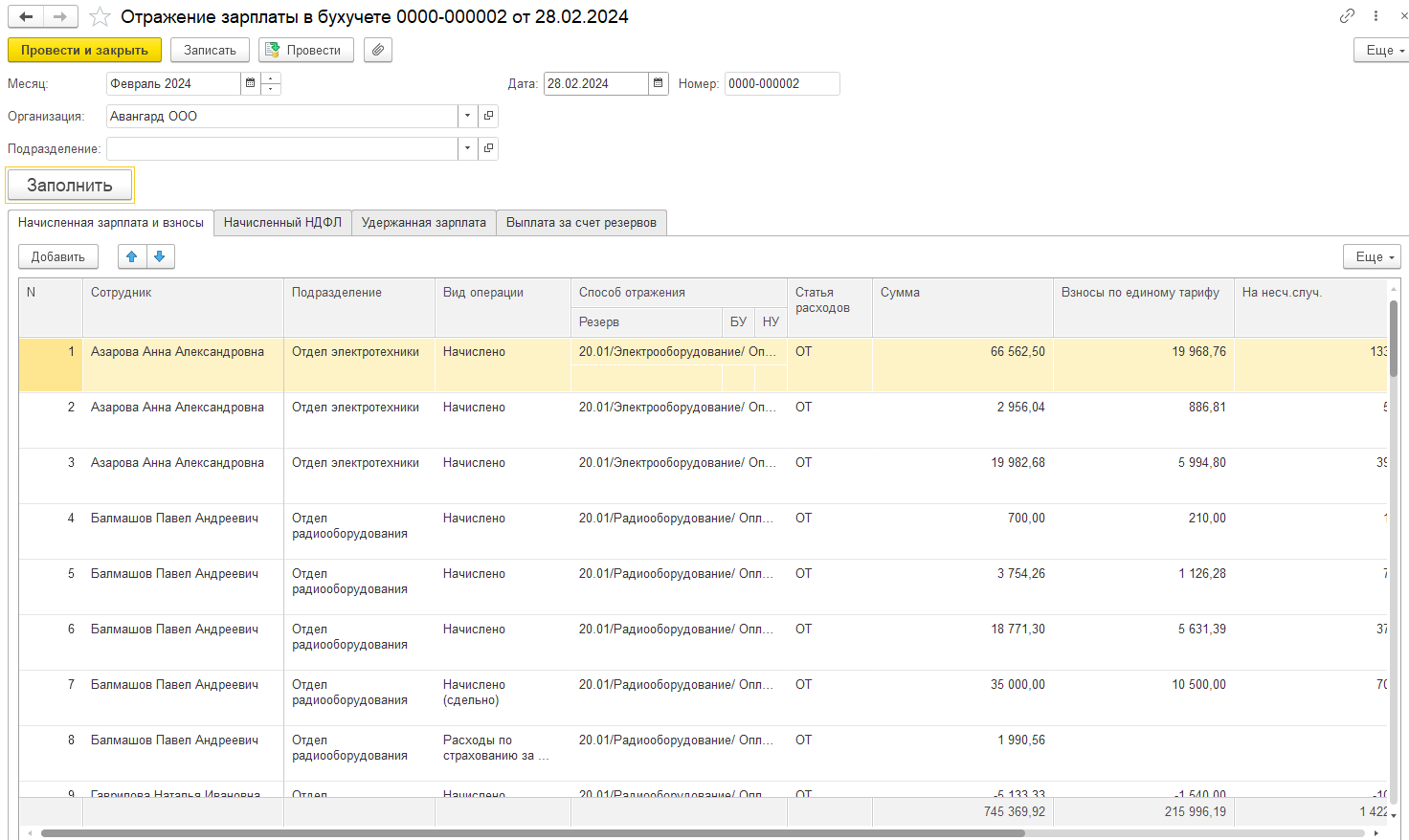Click the Взносы по единому тарифу header
The width and height of the screenshot is (1409, 840).
coord(1144,307)
